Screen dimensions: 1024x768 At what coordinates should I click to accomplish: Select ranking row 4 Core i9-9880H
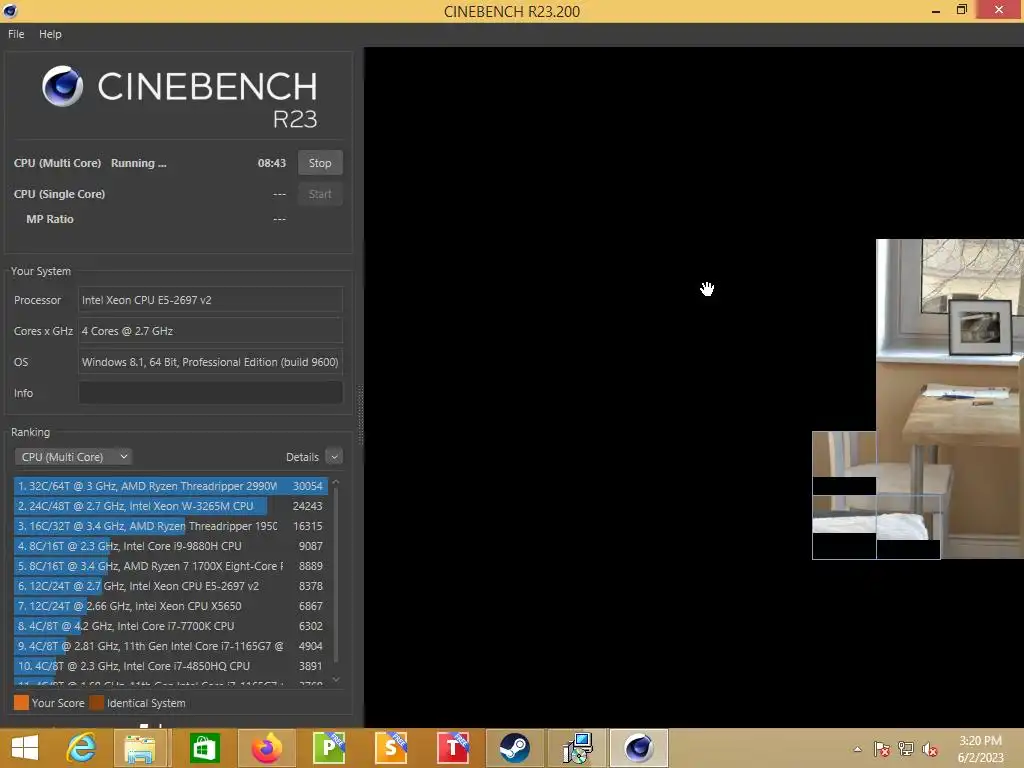pyautogui.click(x=170, y=546)
